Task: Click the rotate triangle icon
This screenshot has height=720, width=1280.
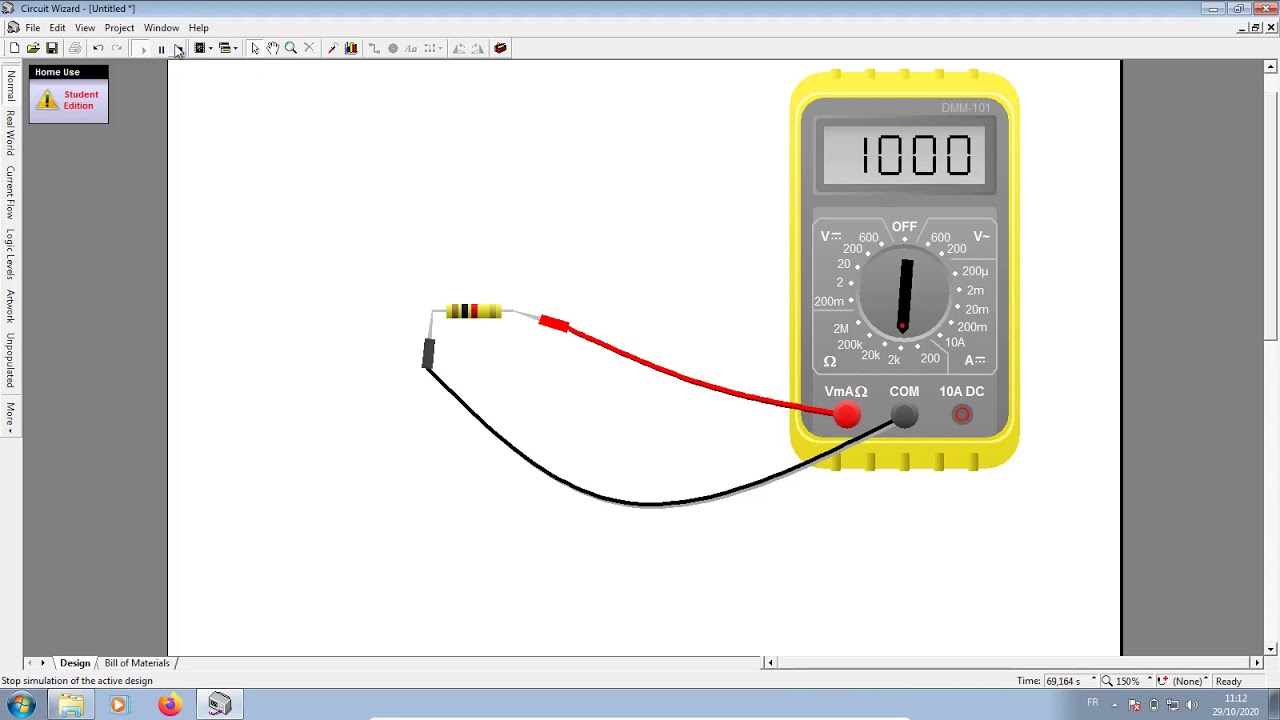Action: (x=477, y=48)
